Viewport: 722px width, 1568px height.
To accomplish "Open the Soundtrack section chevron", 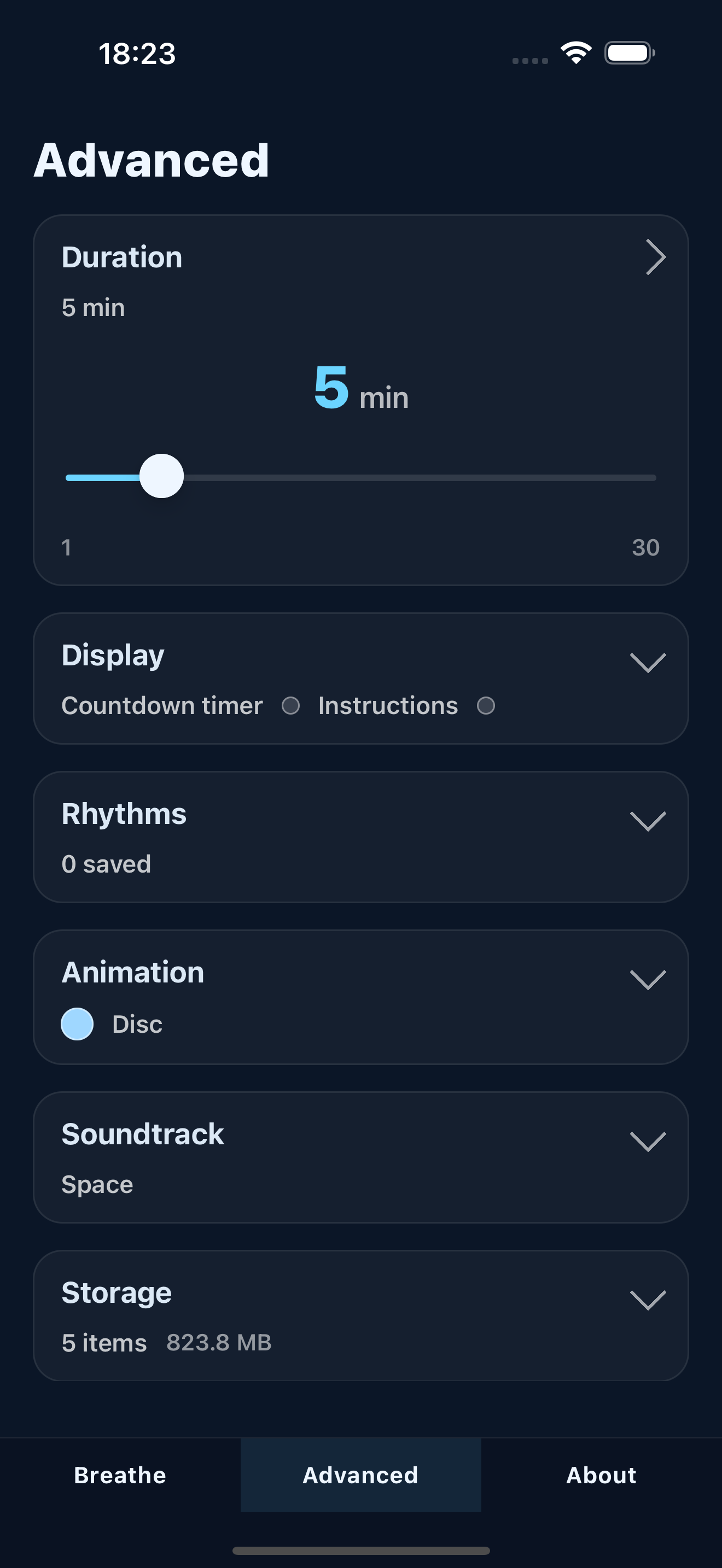I will (x=648, y=1142).
